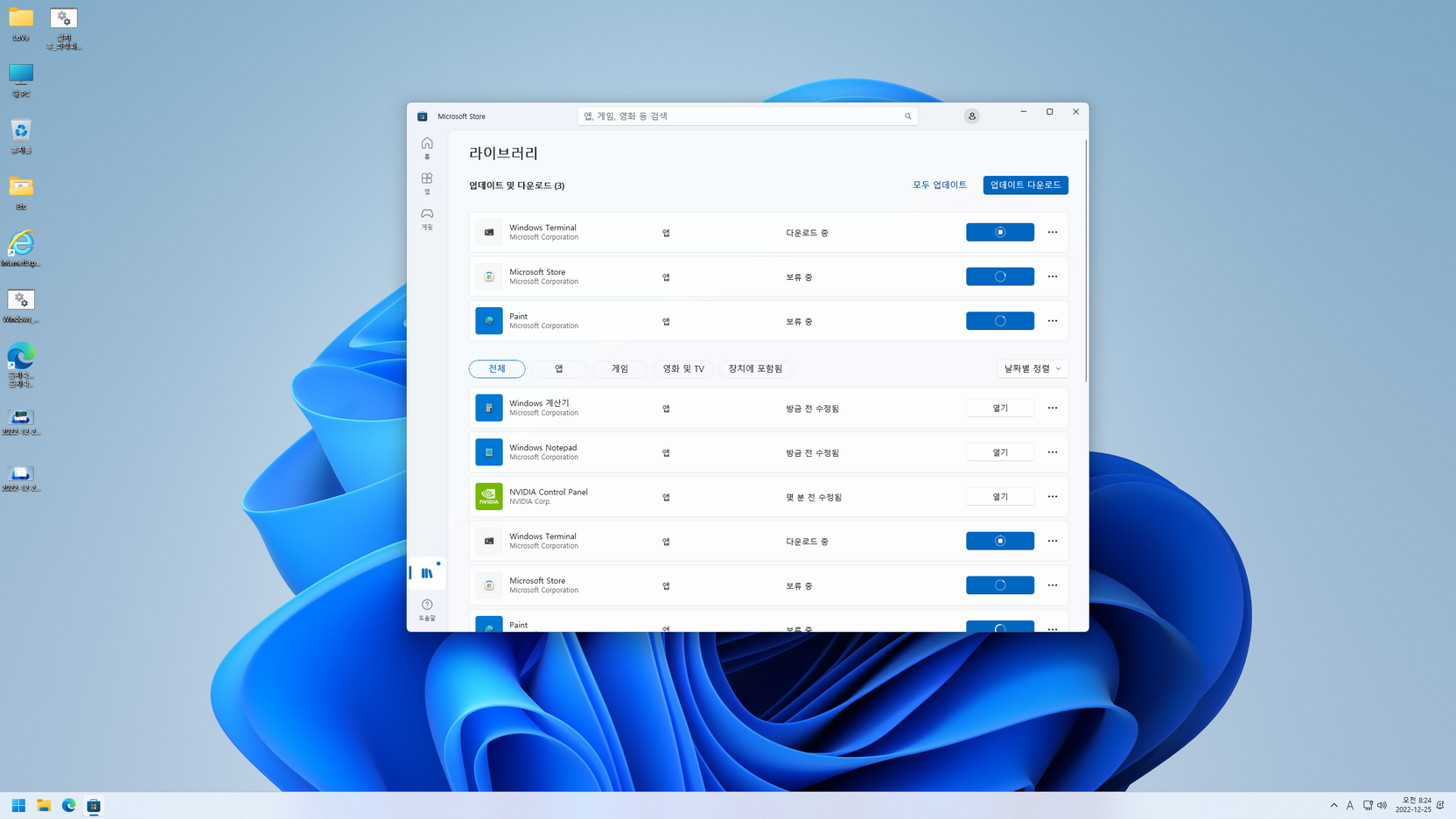
Task: Click the volume icon in system tray
Action: (x=1382, y=805)
